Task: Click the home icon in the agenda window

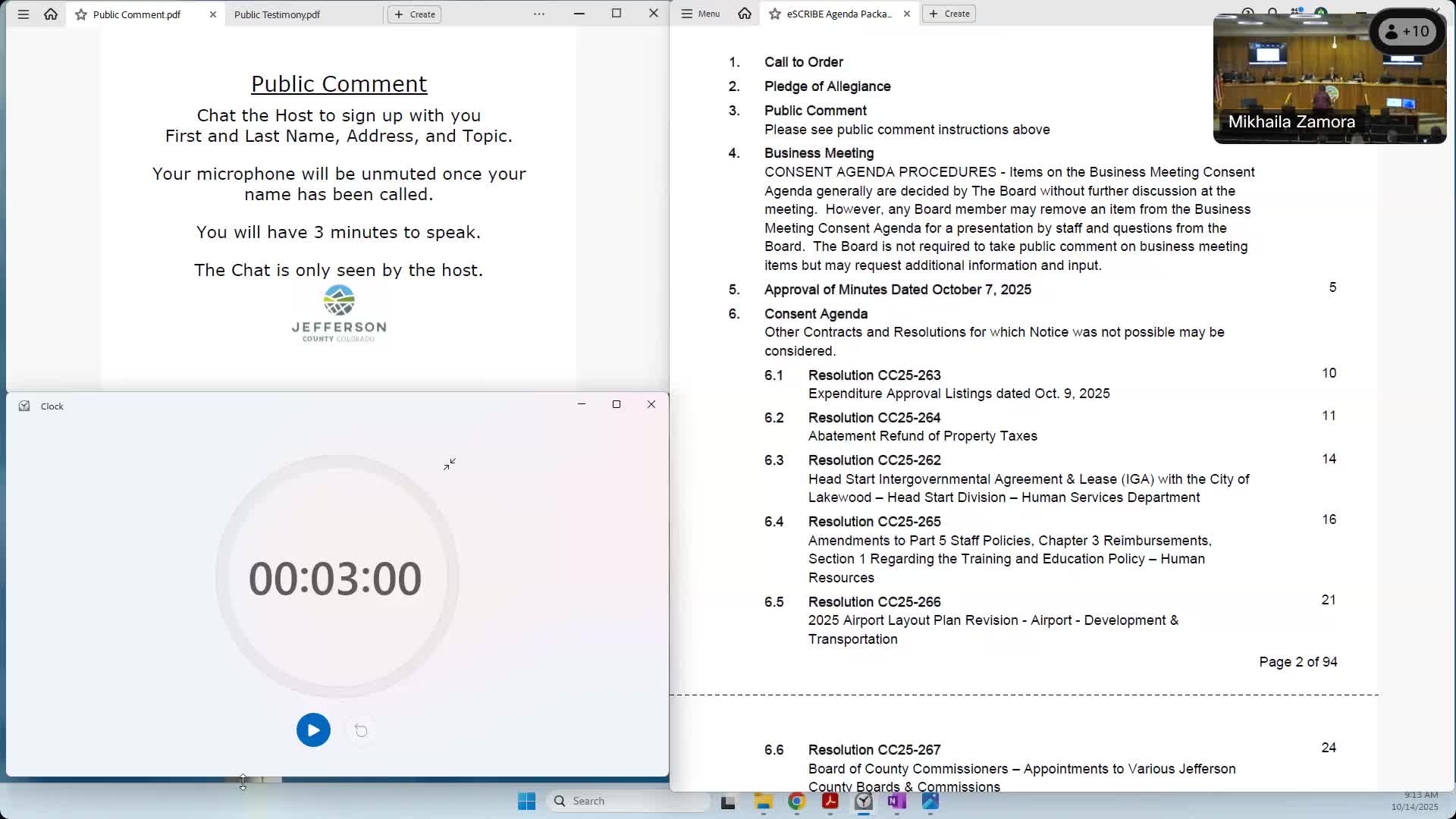Action: point(745,14)
